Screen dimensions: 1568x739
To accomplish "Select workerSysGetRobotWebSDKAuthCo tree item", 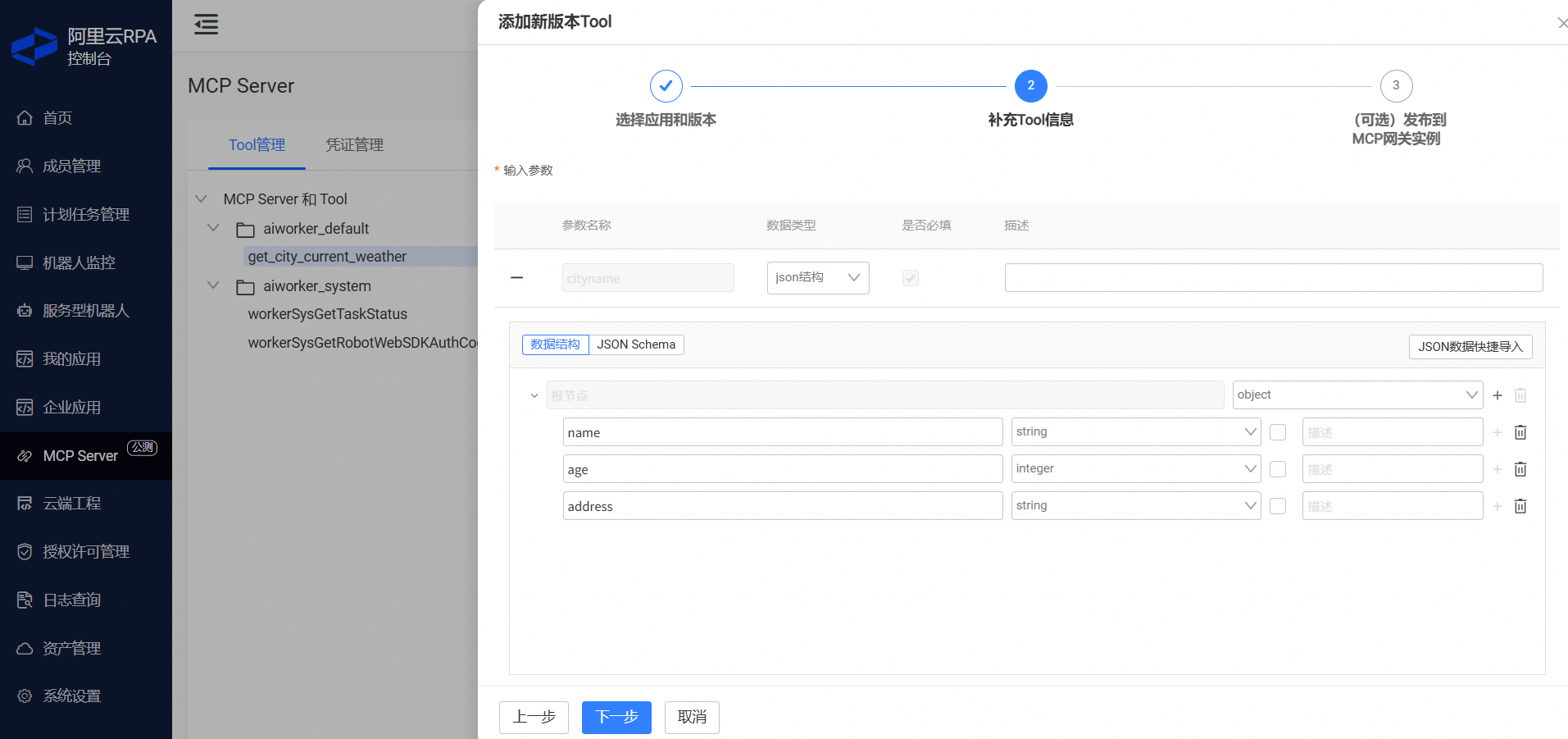I will tap(362, 343).
